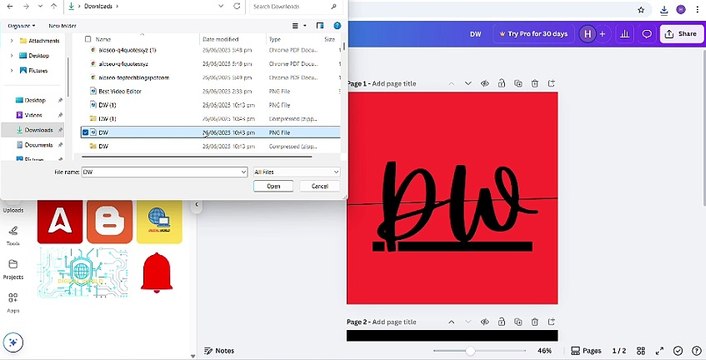Add a page after Page 1

click(x=551, y=84)
